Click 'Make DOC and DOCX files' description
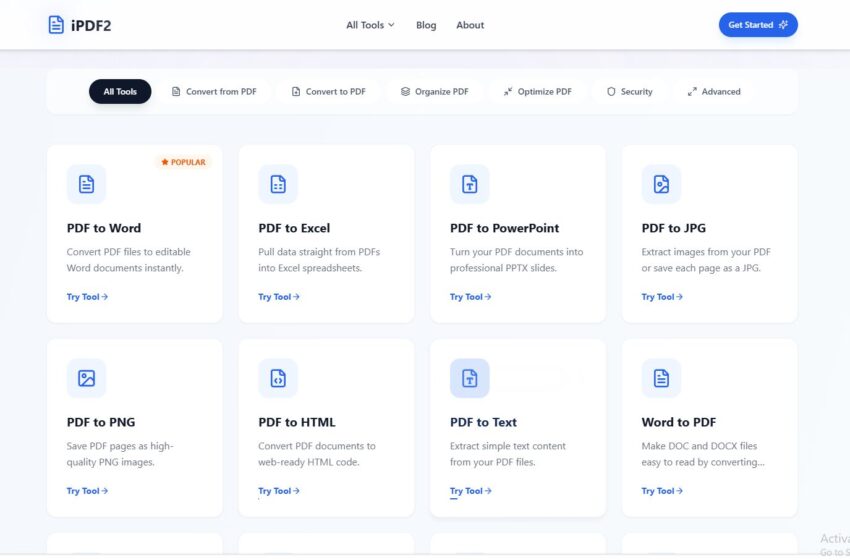Screen dimensions: 850x560 click(x=699, y=446)
